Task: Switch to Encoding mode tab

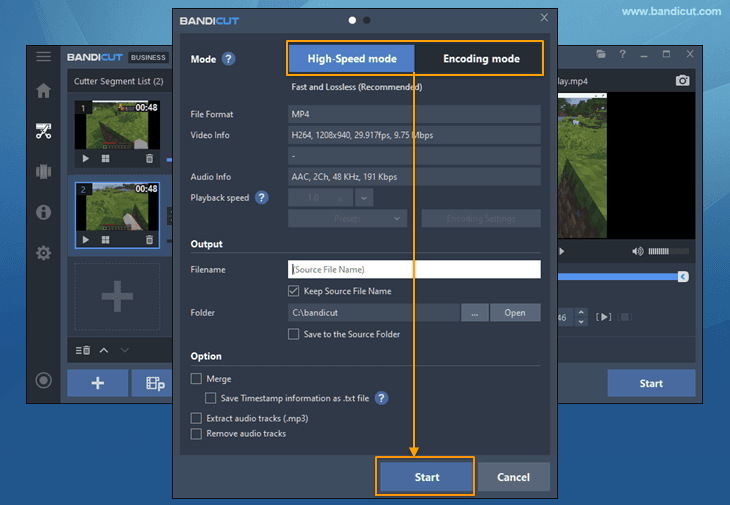Action: coord(481,59)
